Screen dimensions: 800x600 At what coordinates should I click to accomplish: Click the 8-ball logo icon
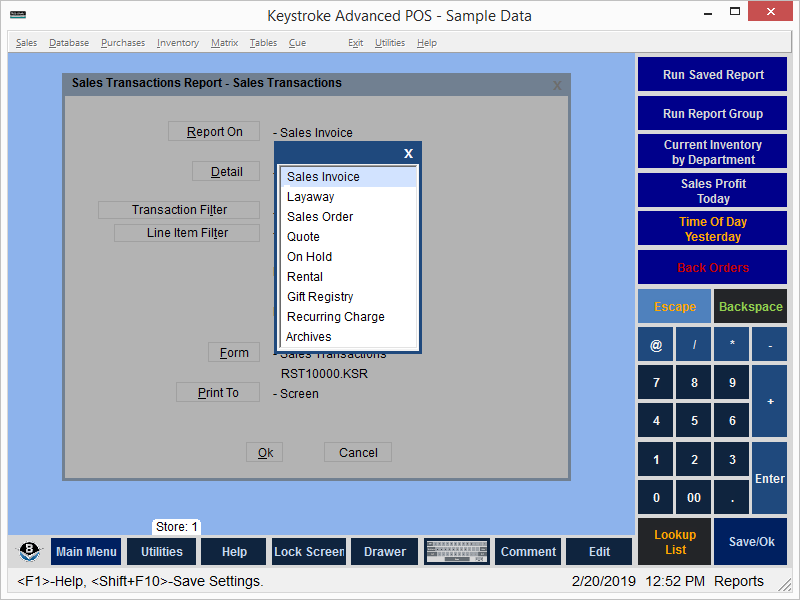[x=30, y=552]
